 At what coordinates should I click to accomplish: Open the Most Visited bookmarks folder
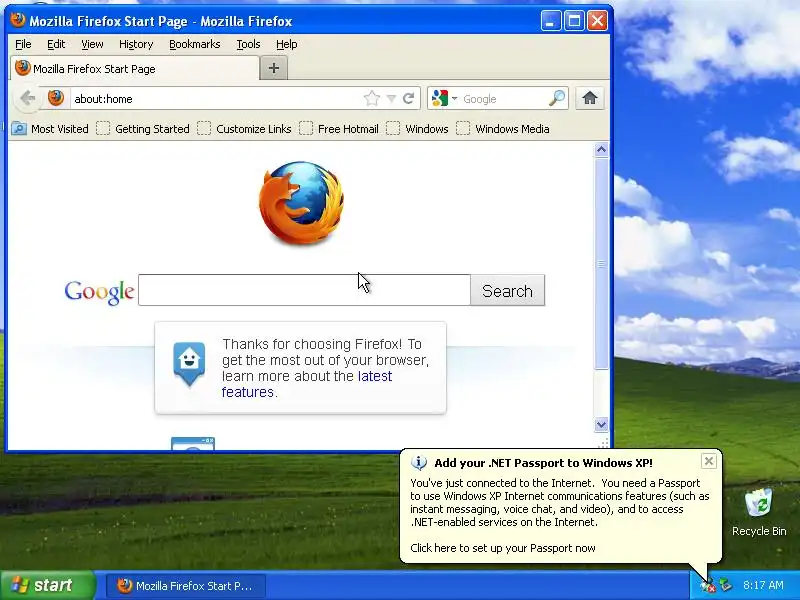tap(50, 129)
